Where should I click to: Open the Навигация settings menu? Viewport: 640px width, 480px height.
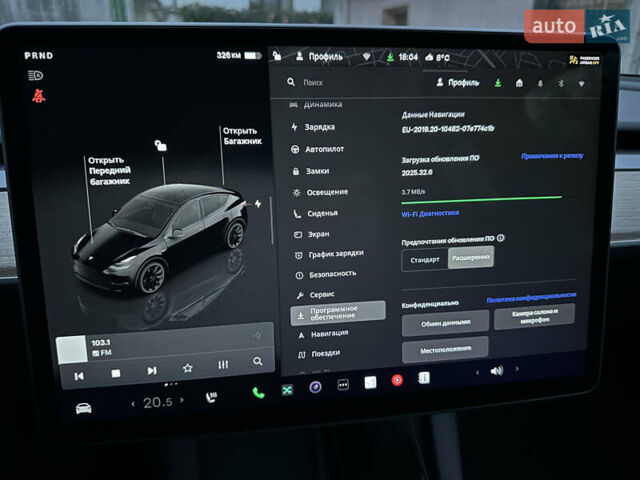coord(324,334)
